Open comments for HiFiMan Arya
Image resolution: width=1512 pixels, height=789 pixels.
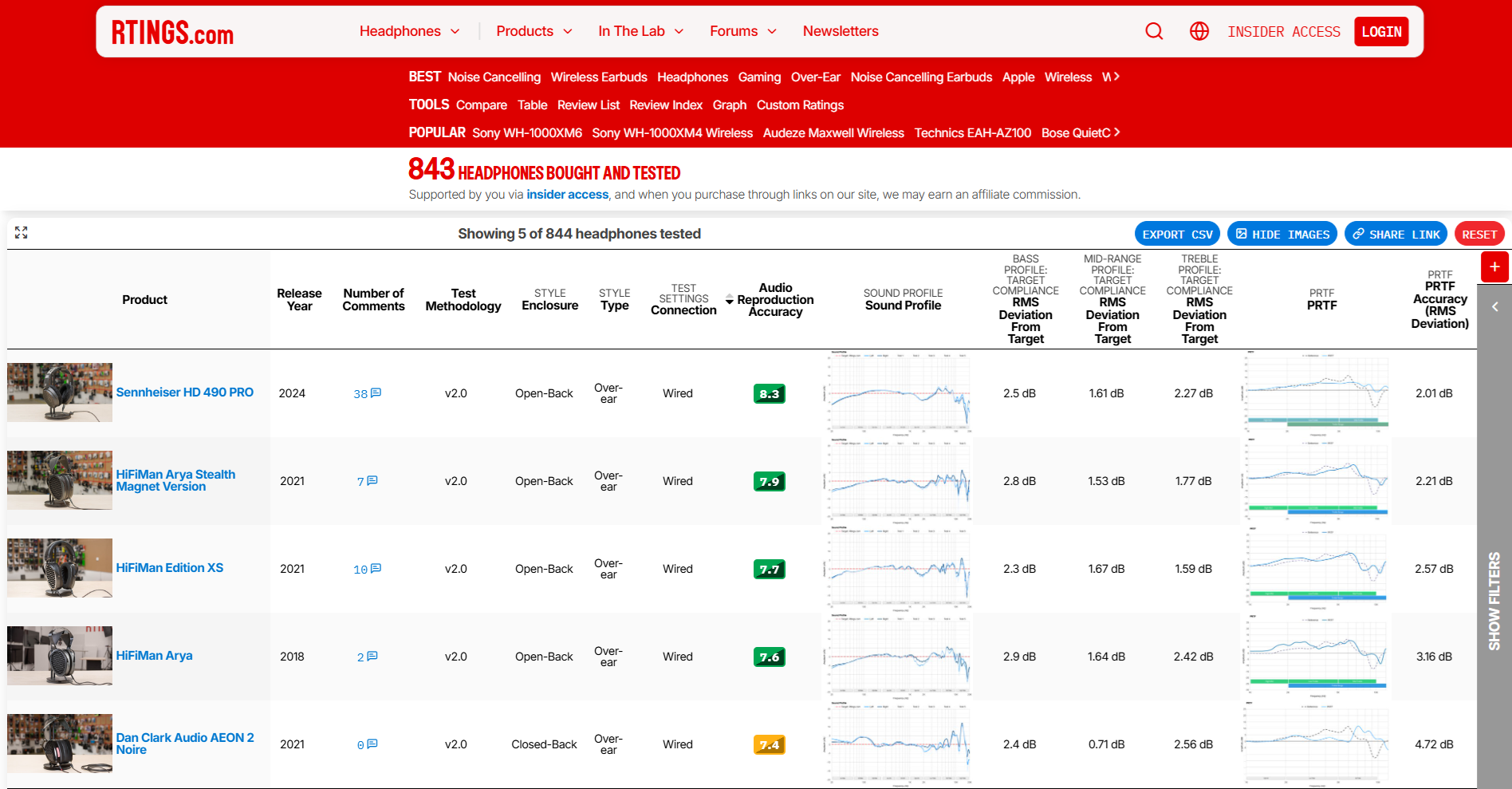pos(367,657)
